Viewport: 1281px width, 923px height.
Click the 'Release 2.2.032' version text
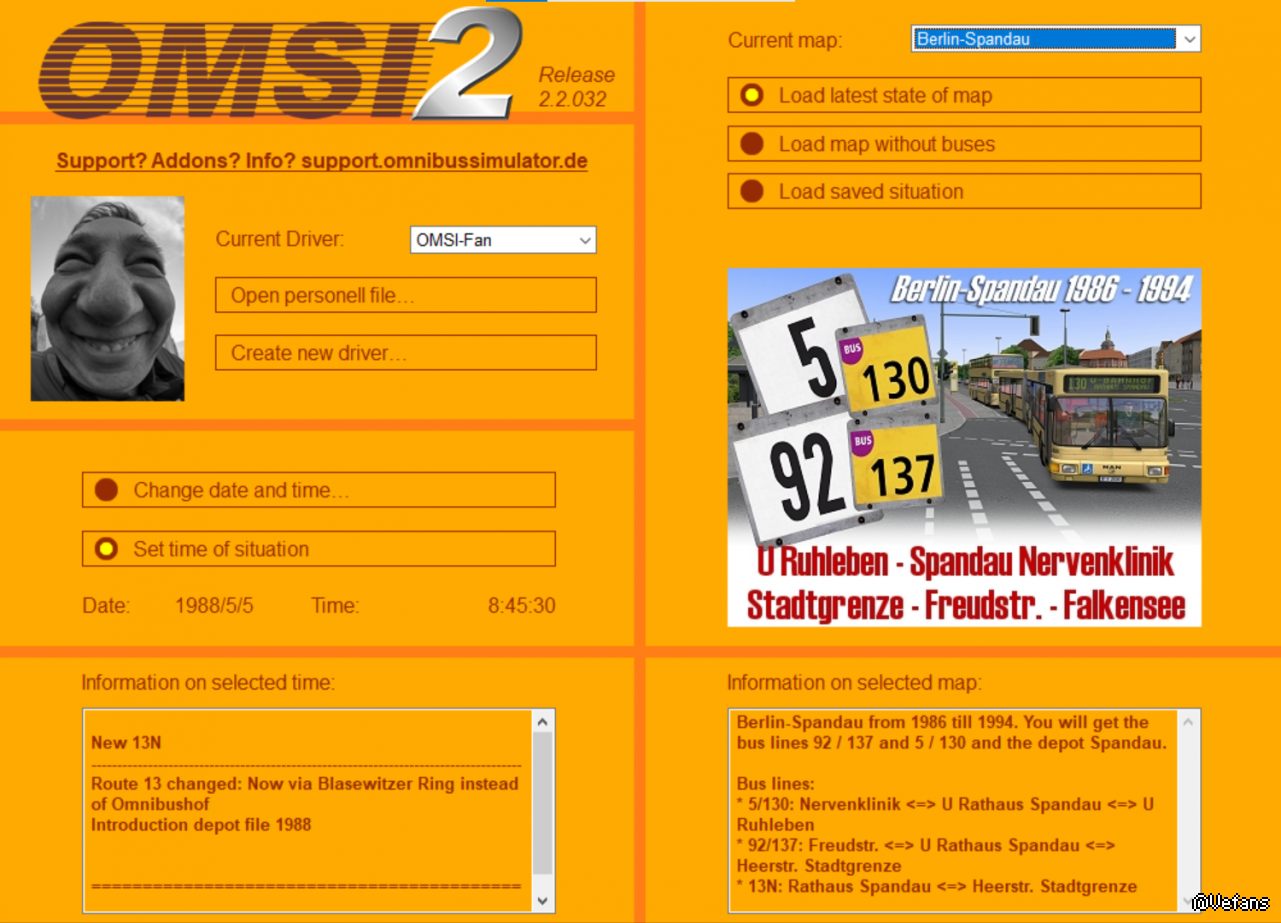(577, 87)
